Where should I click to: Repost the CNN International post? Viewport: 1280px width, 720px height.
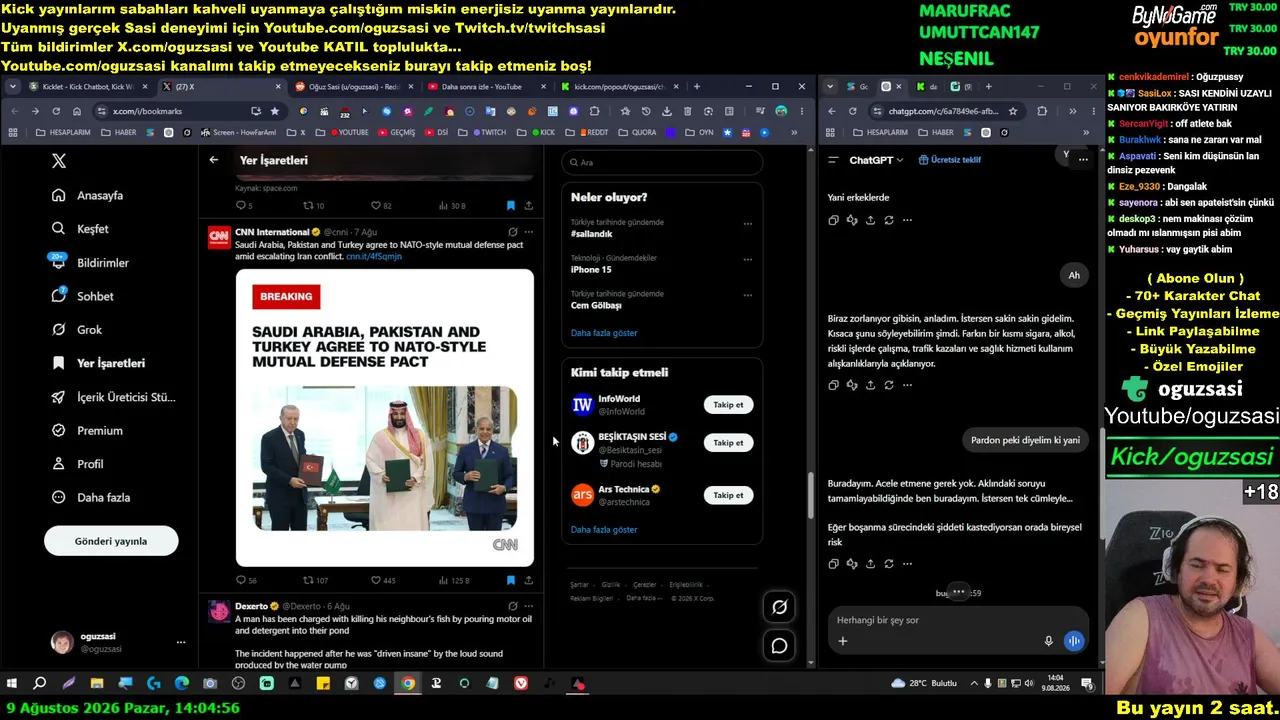click(316, 580)
